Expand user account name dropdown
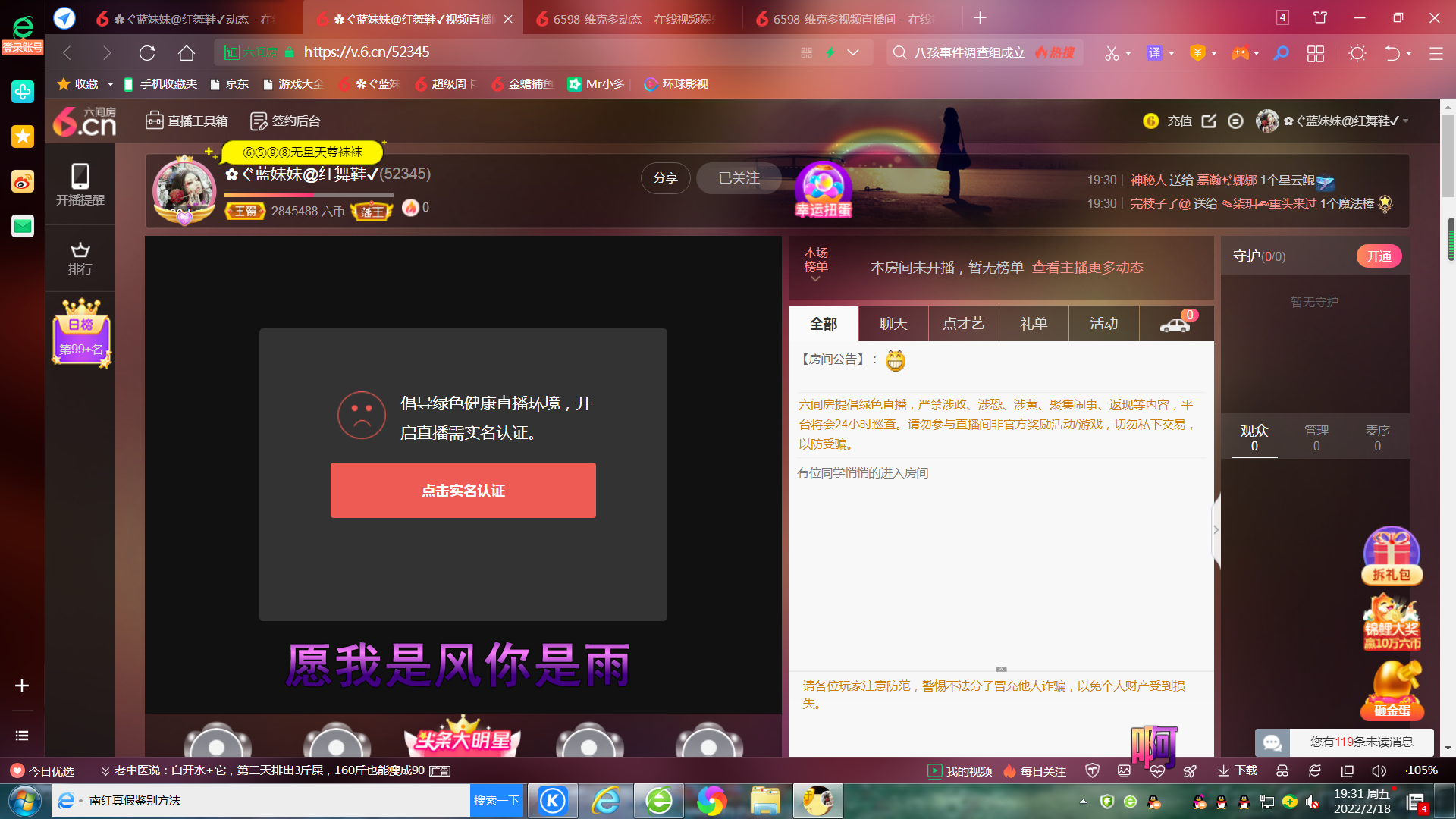Image resolution: width=1456 pixels, height=819 pixels. (x=1405, y=121)
